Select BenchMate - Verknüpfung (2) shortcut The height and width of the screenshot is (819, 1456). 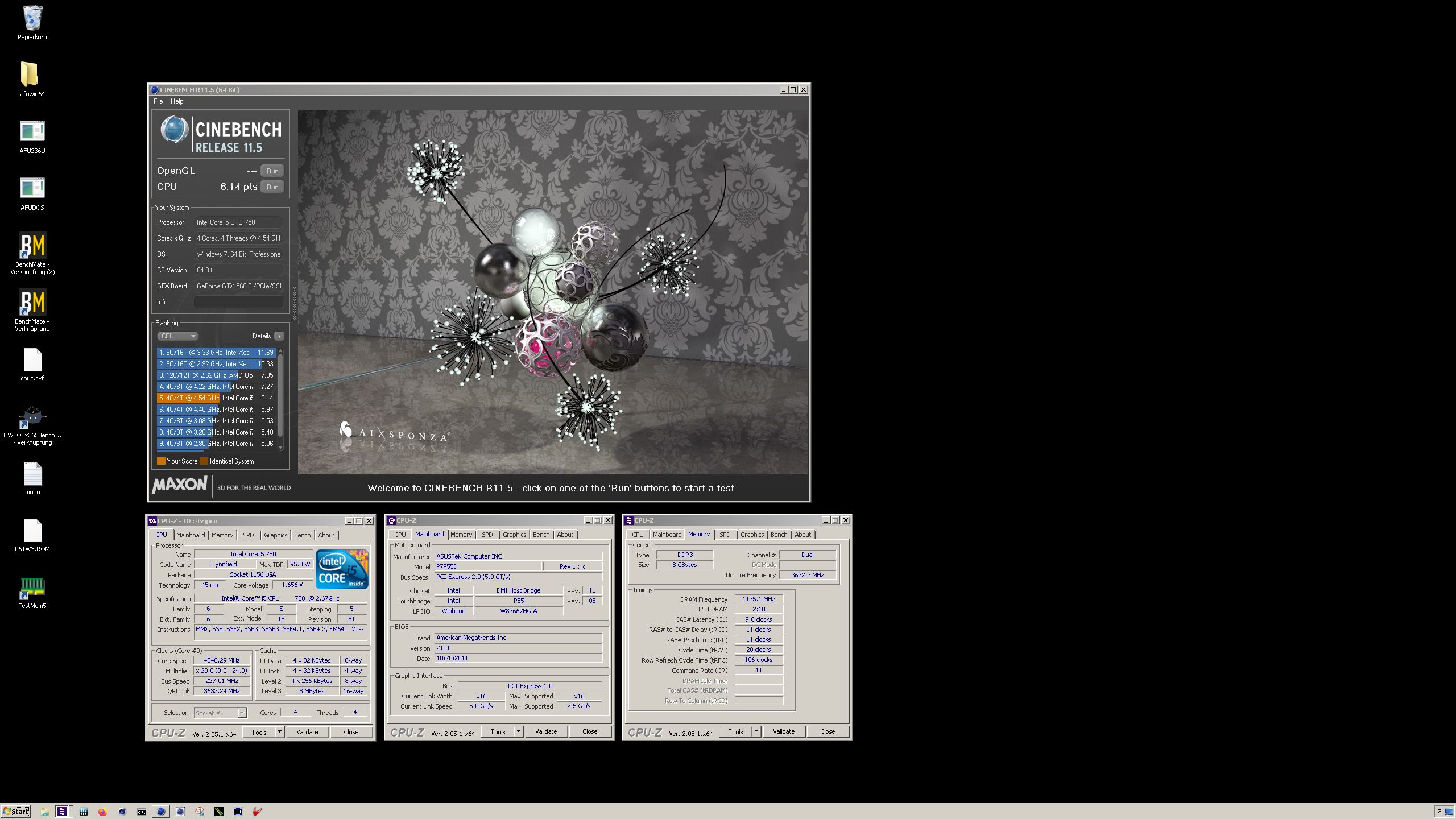pyautogui.click(x=32, y=254)
